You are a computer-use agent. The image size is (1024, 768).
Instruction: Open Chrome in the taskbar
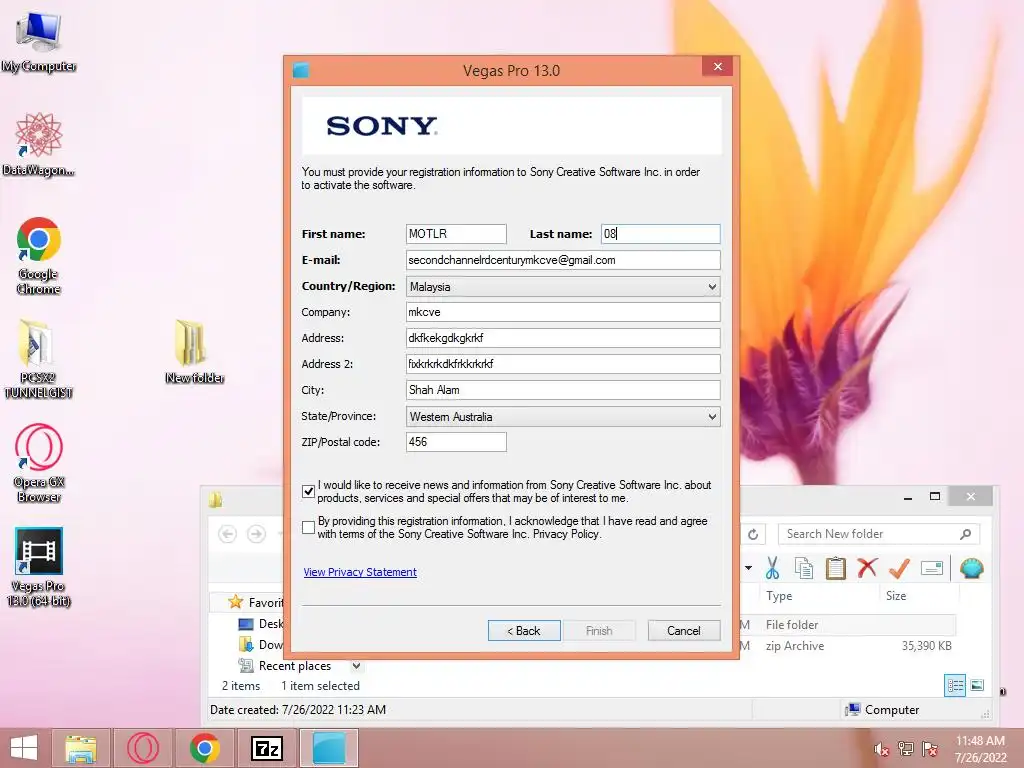point(204,748)
